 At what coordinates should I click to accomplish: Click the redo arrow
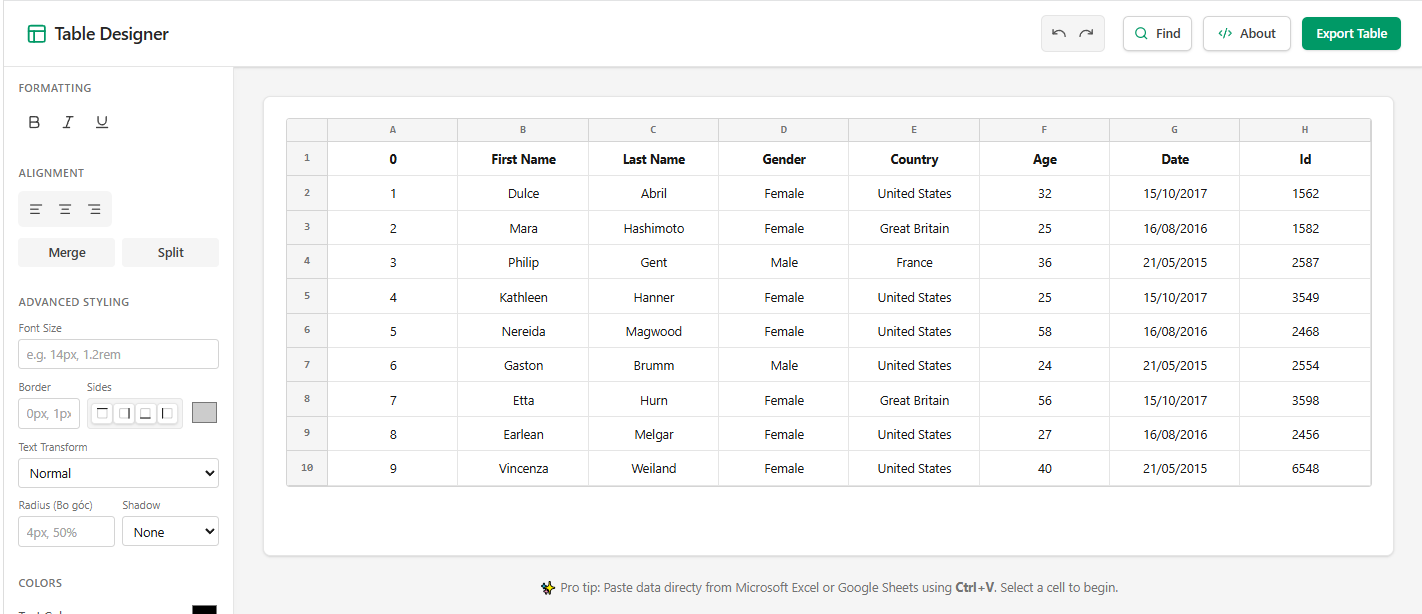tap(1086, 33)
